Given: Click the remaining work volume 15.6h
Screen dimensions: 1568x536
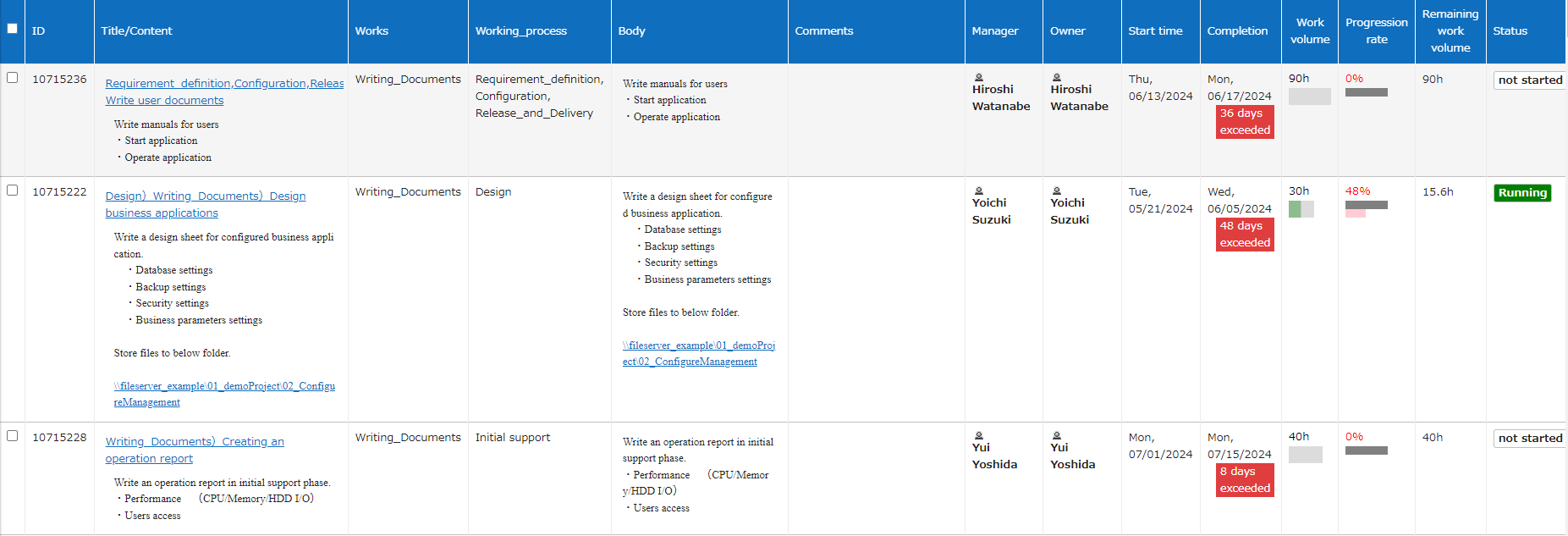Looking at the screenshot, I should point(1438,191).
